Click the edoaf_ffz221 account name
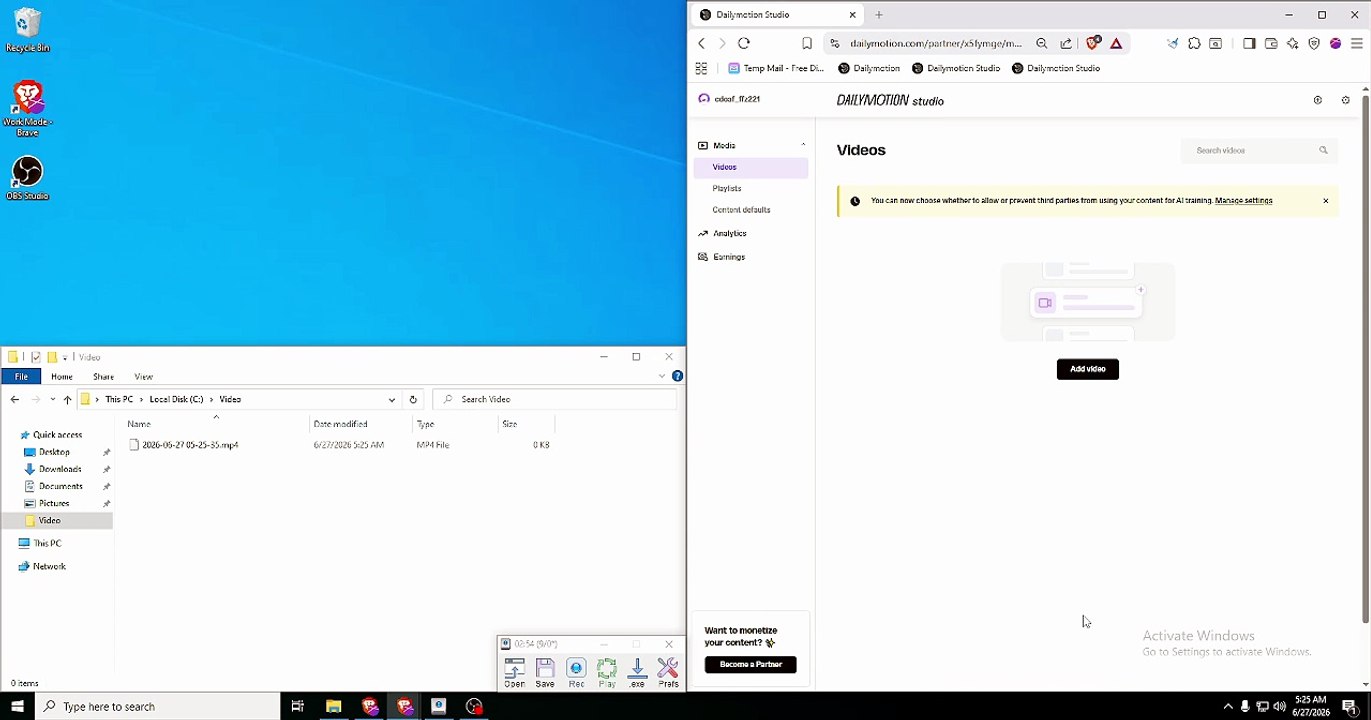This screenshot has width=1371, height=720. 737,99
